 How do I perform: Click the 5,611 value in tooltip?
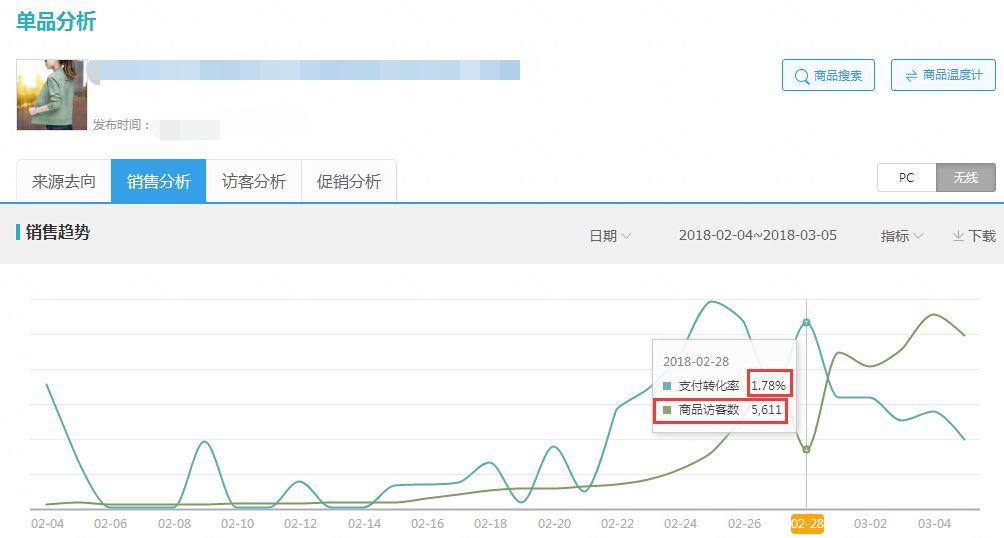pyautogui.click(x=766, y=410)
